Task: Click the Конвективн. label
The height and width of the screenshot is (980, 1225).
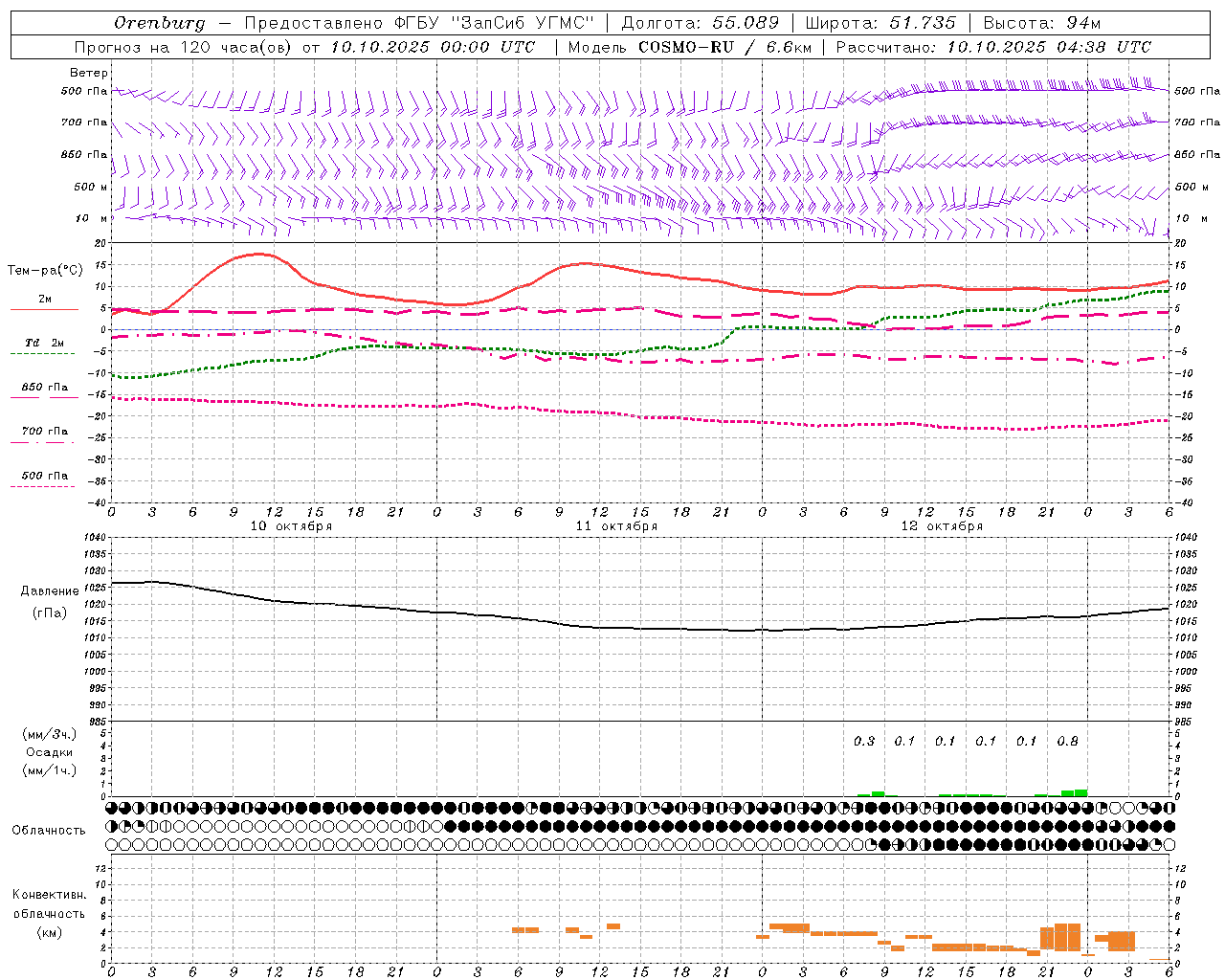Action: point(50,895)
